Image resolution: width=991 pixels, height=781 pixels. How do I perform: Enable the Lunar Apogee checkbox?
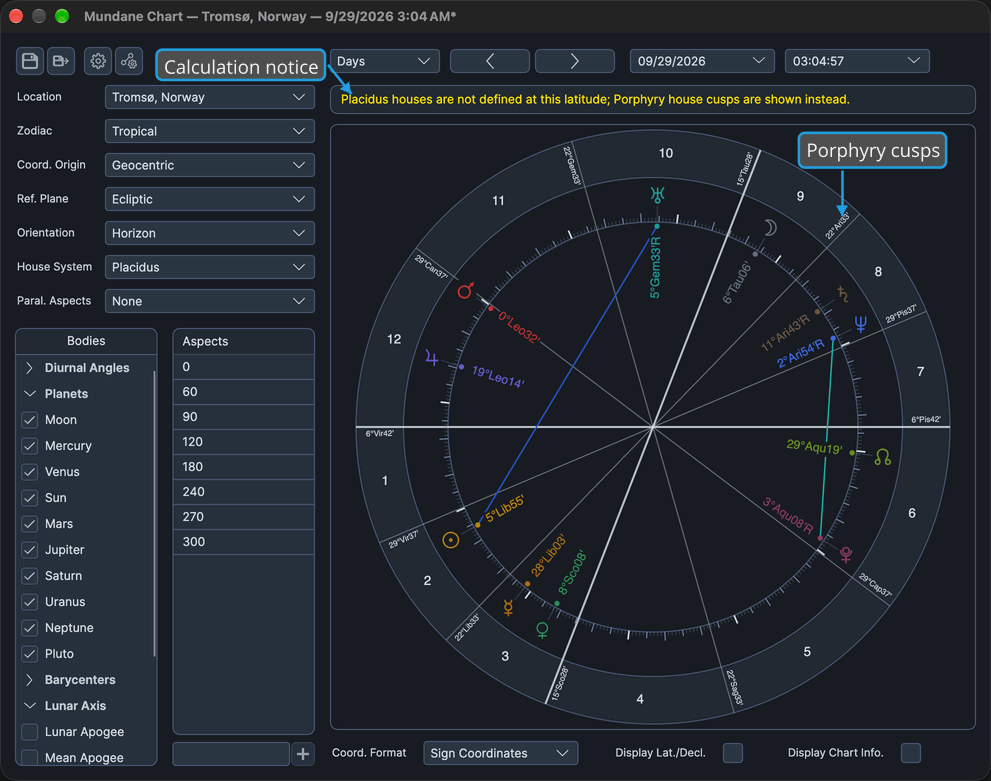click(x=30, y=732)
